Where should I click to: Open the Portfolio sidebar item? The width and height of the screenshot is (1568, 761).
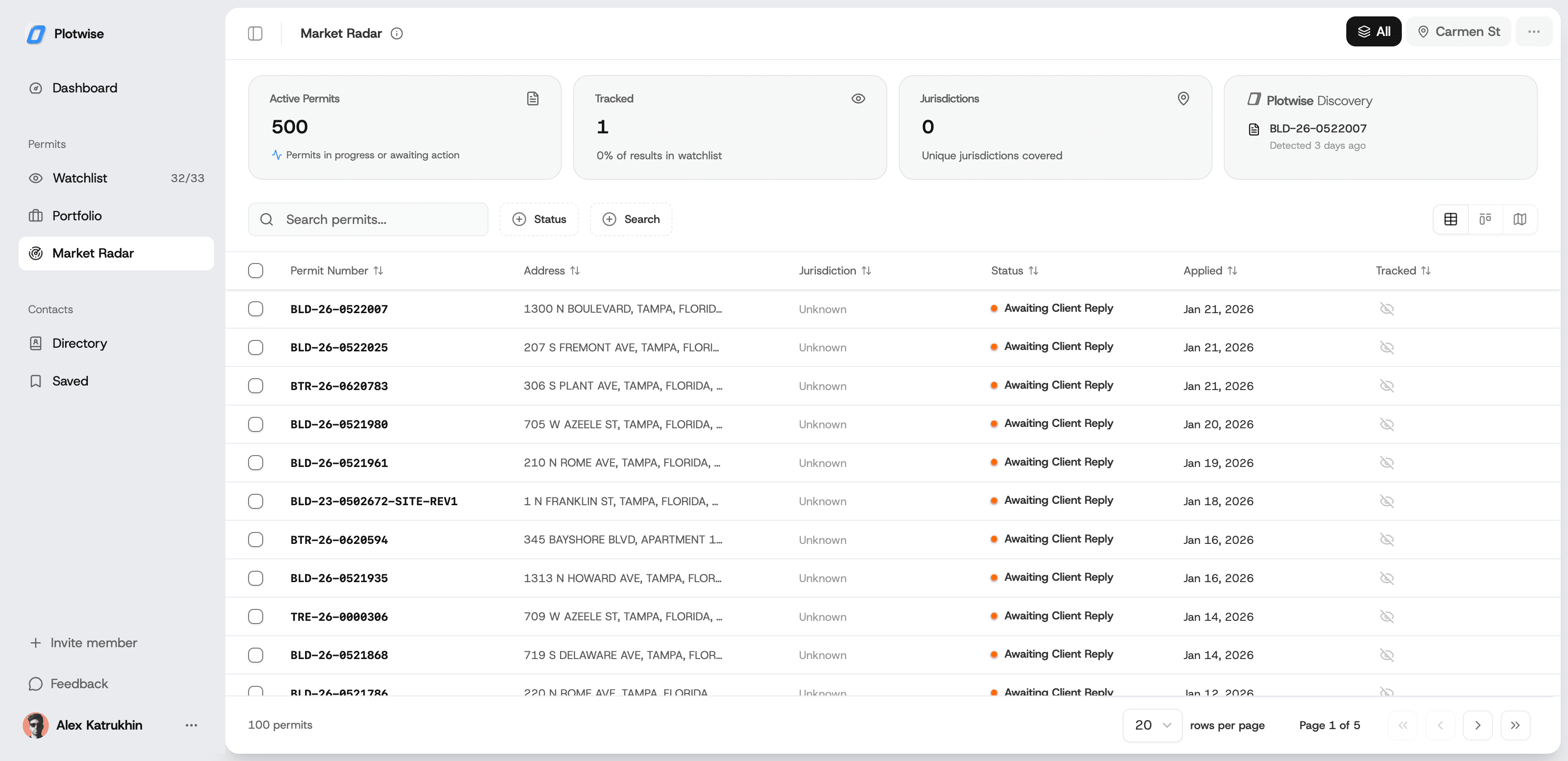[x=76, y=216]
